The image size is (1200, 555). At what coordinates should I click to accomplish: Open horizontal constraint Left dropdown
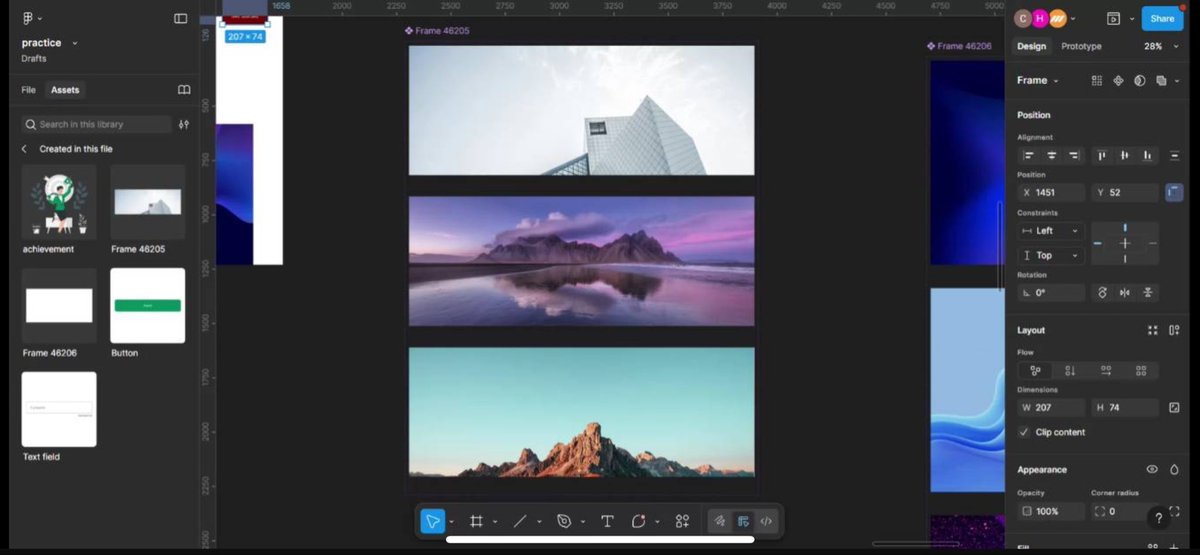[x=1051, y=231]
